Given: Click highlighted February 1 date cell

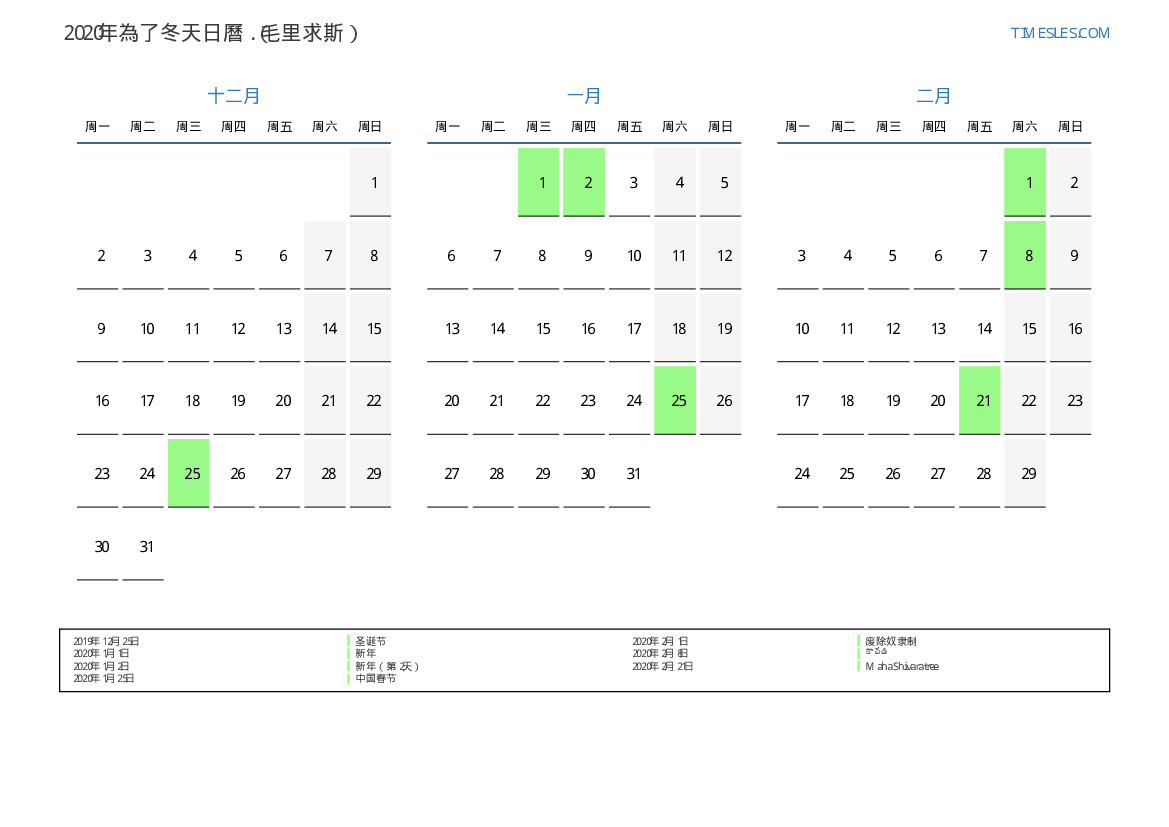Looking at the screenshot, I should (x=1025, y=182).
